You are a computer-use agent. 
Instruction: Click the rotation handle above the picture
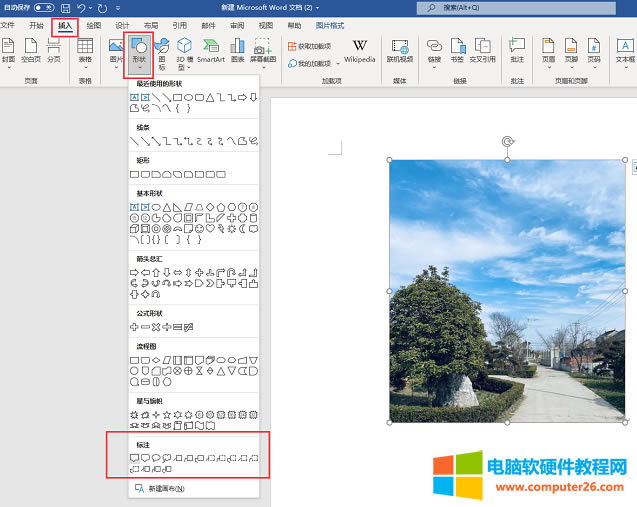click(507, 142)
